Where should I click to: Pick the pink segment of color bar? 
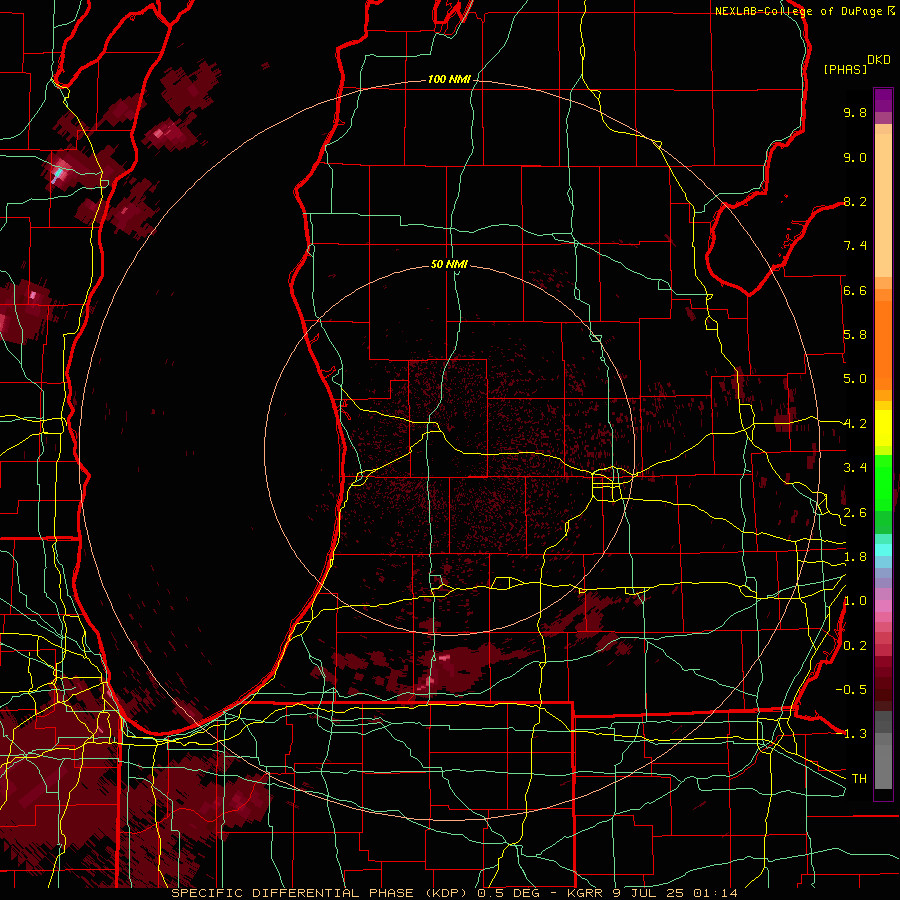[x=883, y=606]
